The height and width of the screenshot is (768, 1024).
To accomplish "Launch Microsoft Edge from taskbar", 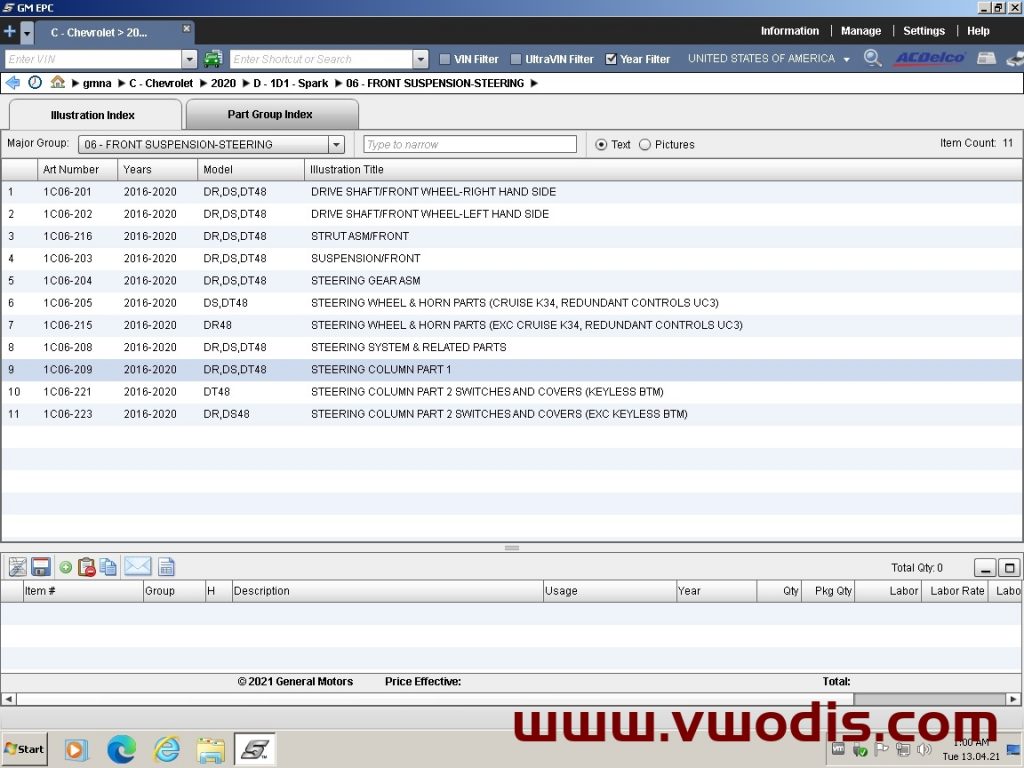I will coord(121,749).
